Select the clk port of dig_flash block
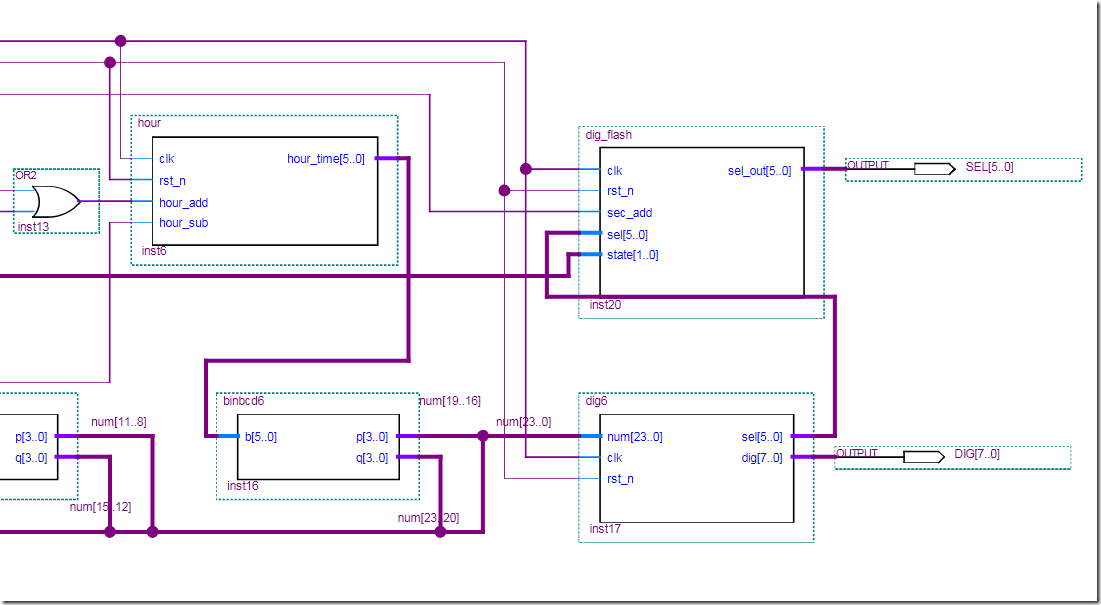 tap(614, 171)
